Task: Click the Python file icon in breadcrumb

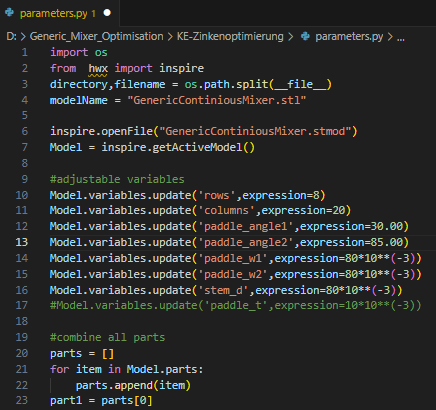Action: (305, 36)
